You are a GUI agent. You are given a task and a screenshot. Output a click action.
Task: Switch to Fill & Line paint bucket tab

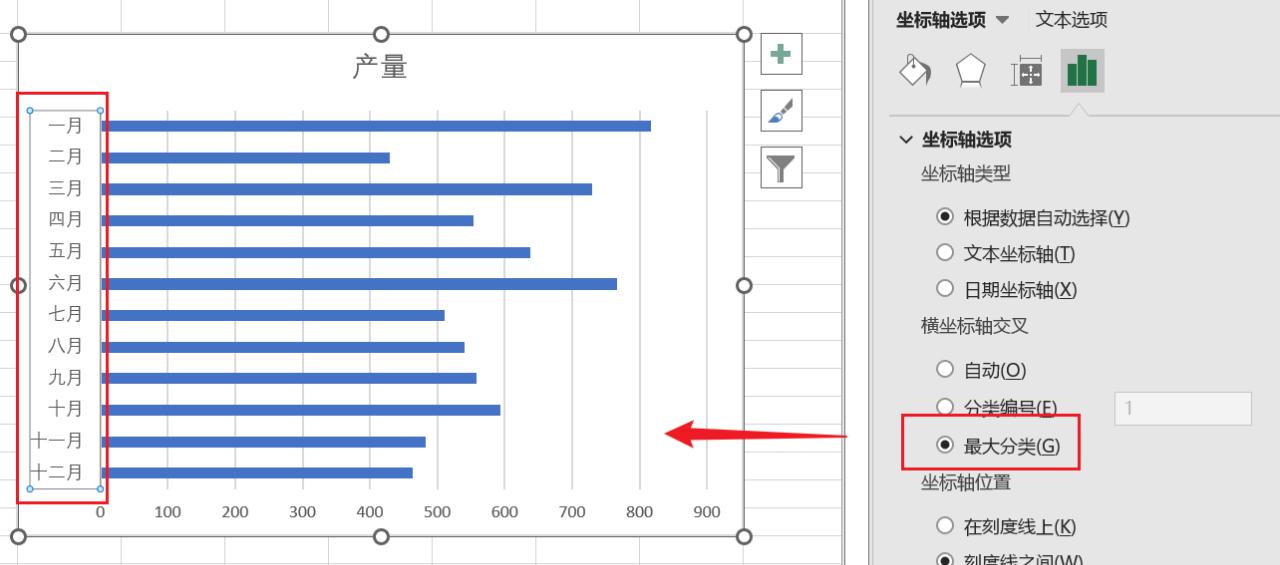click(915, 71)
